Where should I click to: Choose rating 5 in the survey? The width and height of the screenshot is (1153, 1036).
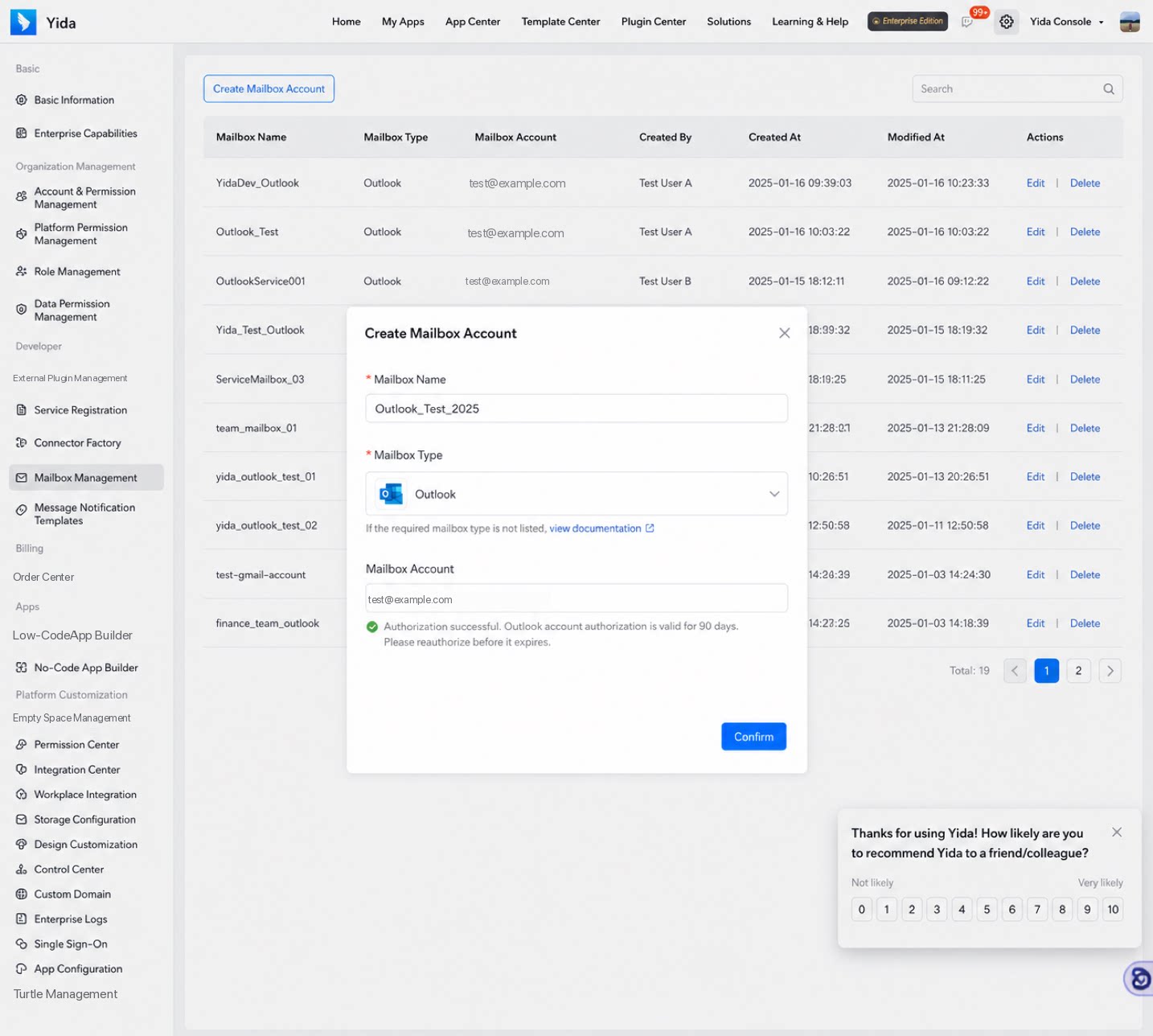pos(987,910)
